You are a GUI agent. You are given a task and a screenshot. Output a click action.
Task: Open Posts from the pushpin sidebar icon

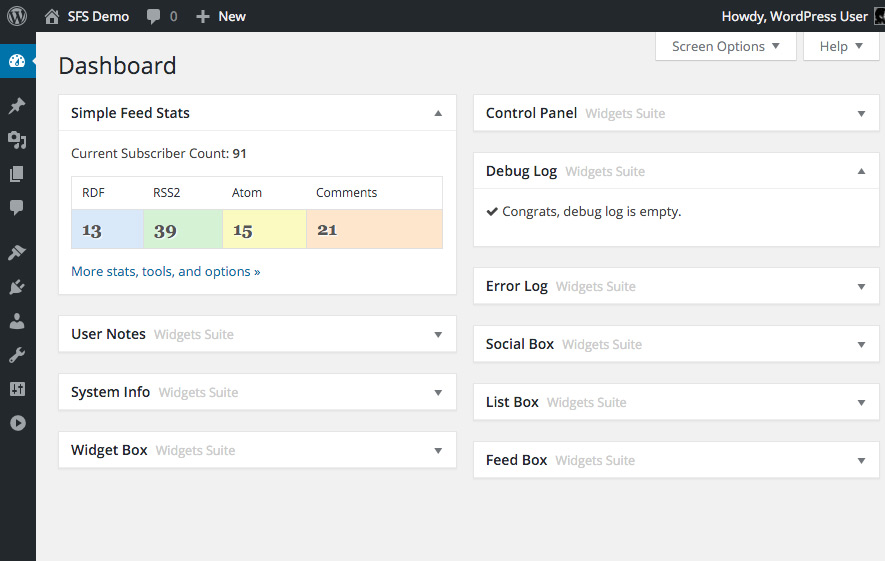pos(17,106)
